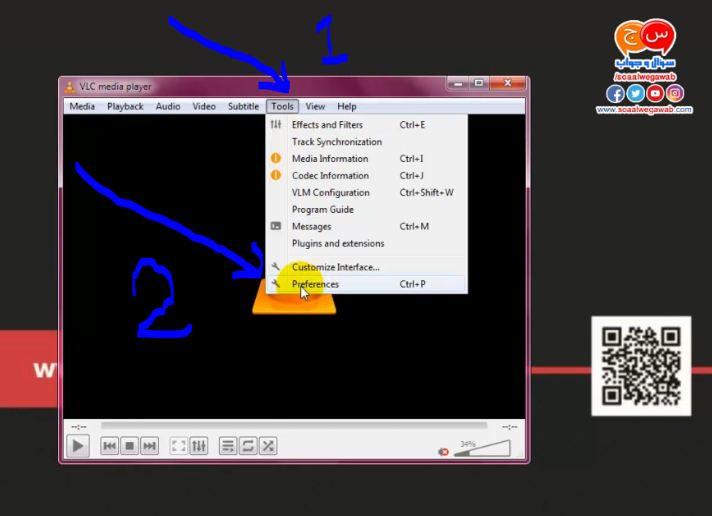Choose Track Synchronization
712x516 pixels.
[366, 142]
